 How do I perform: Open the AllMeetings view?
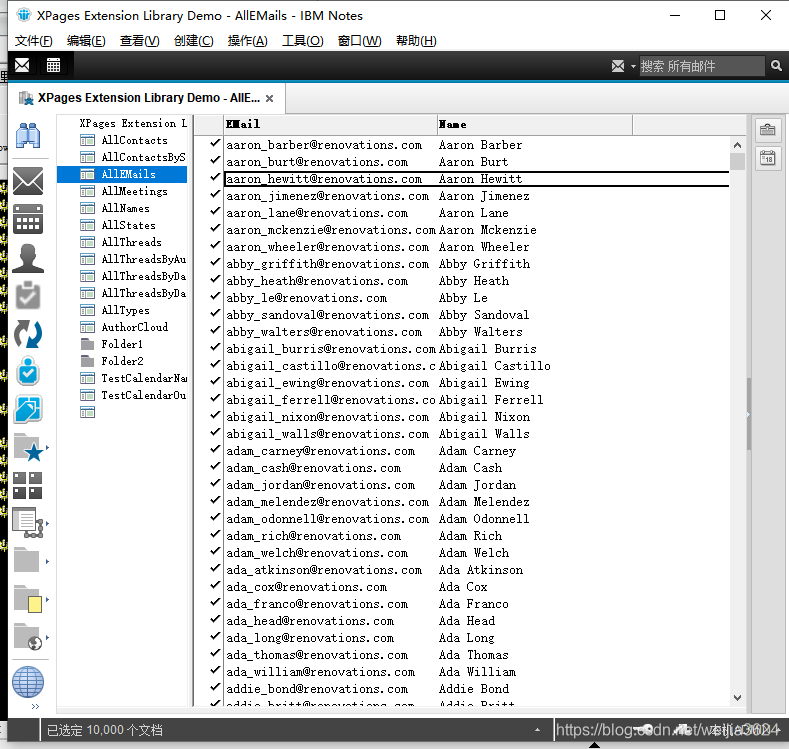(134, 191)
